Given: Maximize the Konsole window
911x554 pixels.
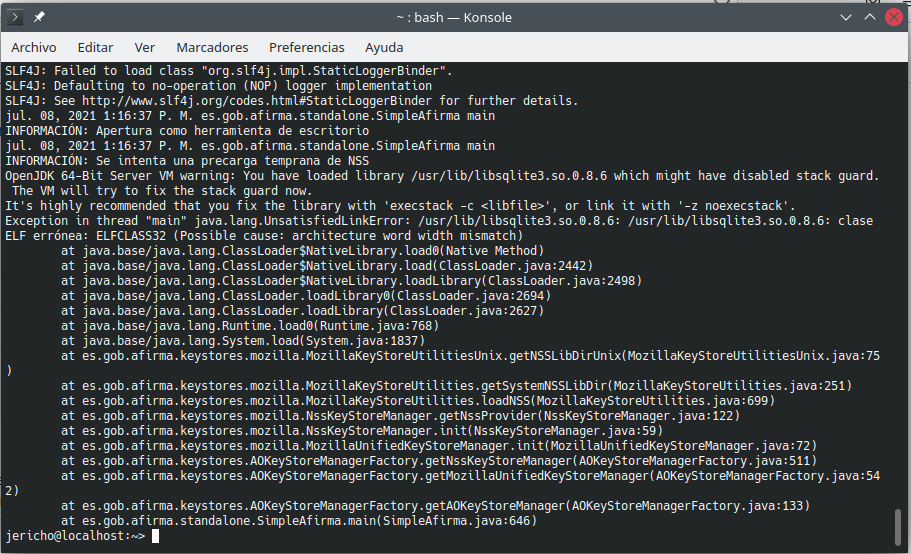Looking at the screenshot, I should [865, 17].
